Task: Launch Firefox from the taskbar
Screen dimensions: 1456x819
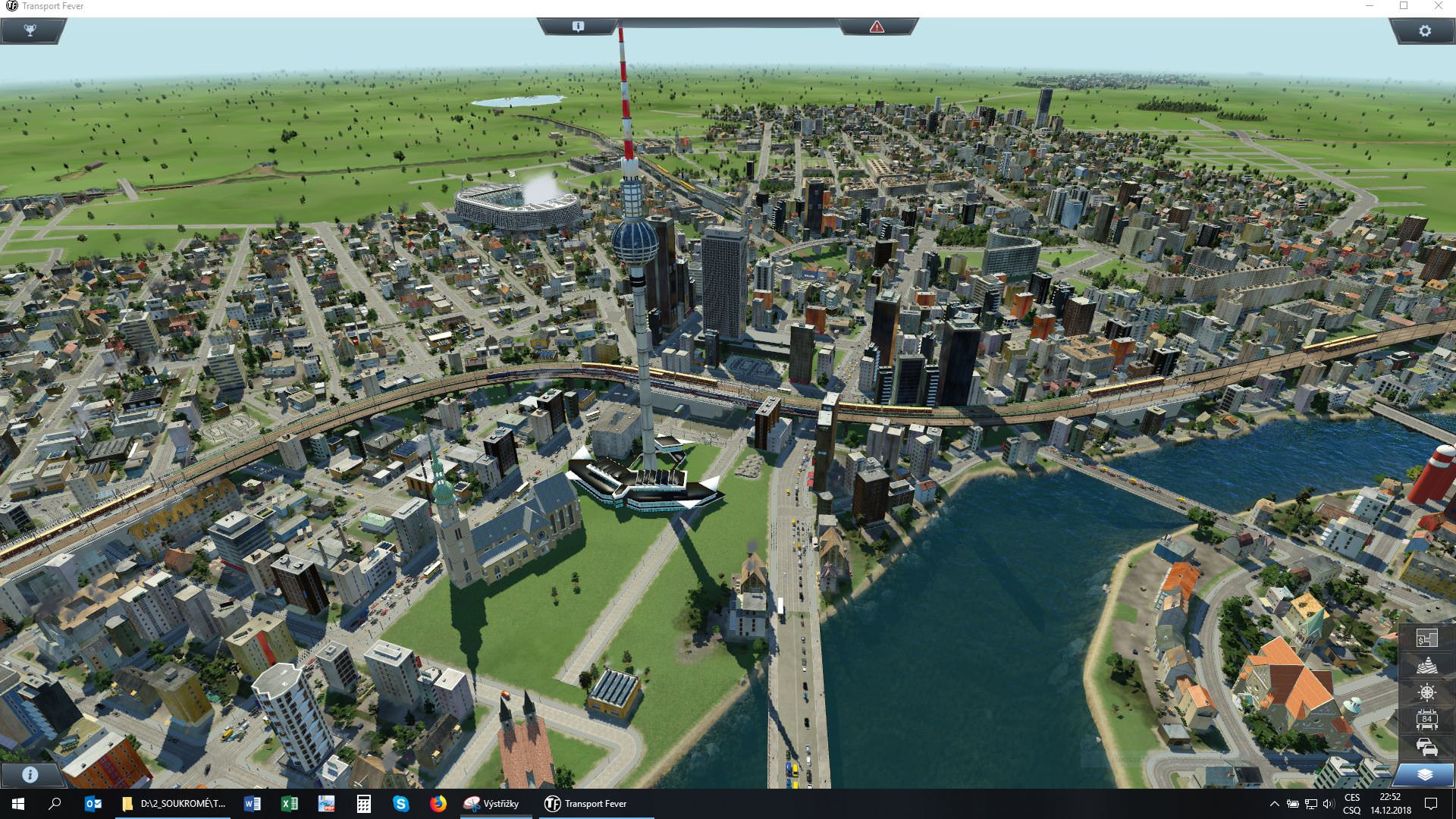Action: click(x=438, y=804)
